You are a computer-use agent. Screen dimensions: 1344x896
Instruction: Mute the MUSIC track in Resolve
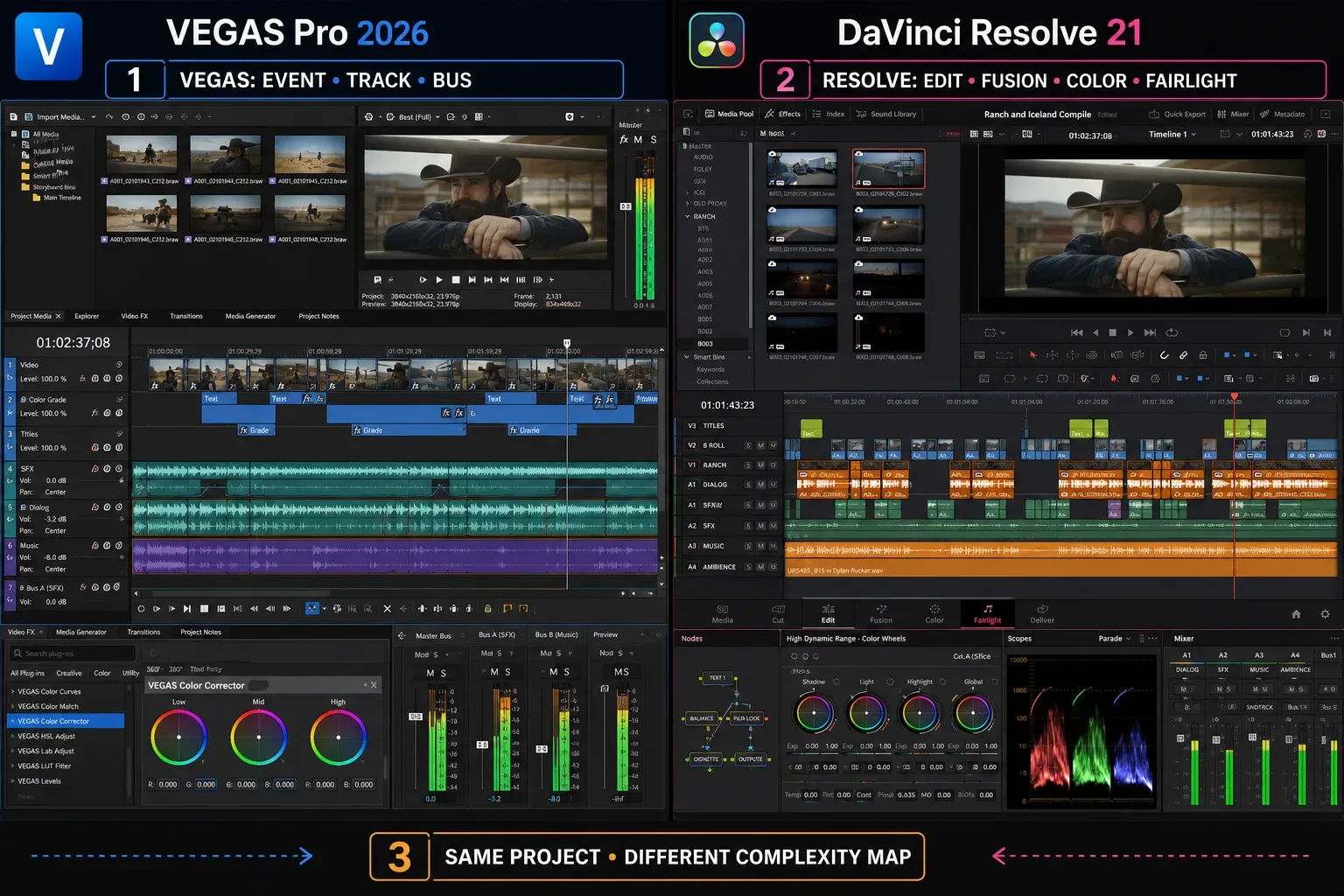(x=760, y=546)
